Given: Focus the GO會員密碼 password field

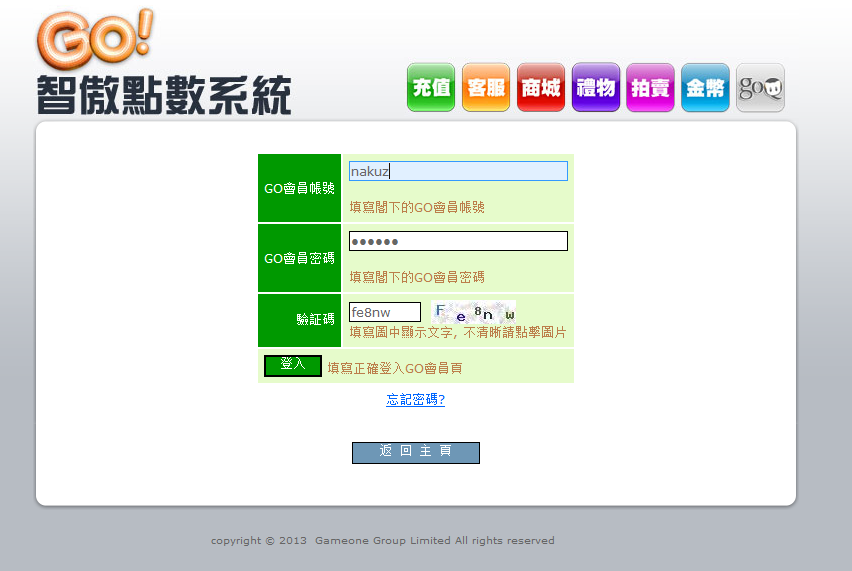Looking at the screenshot, I should 458,241.
